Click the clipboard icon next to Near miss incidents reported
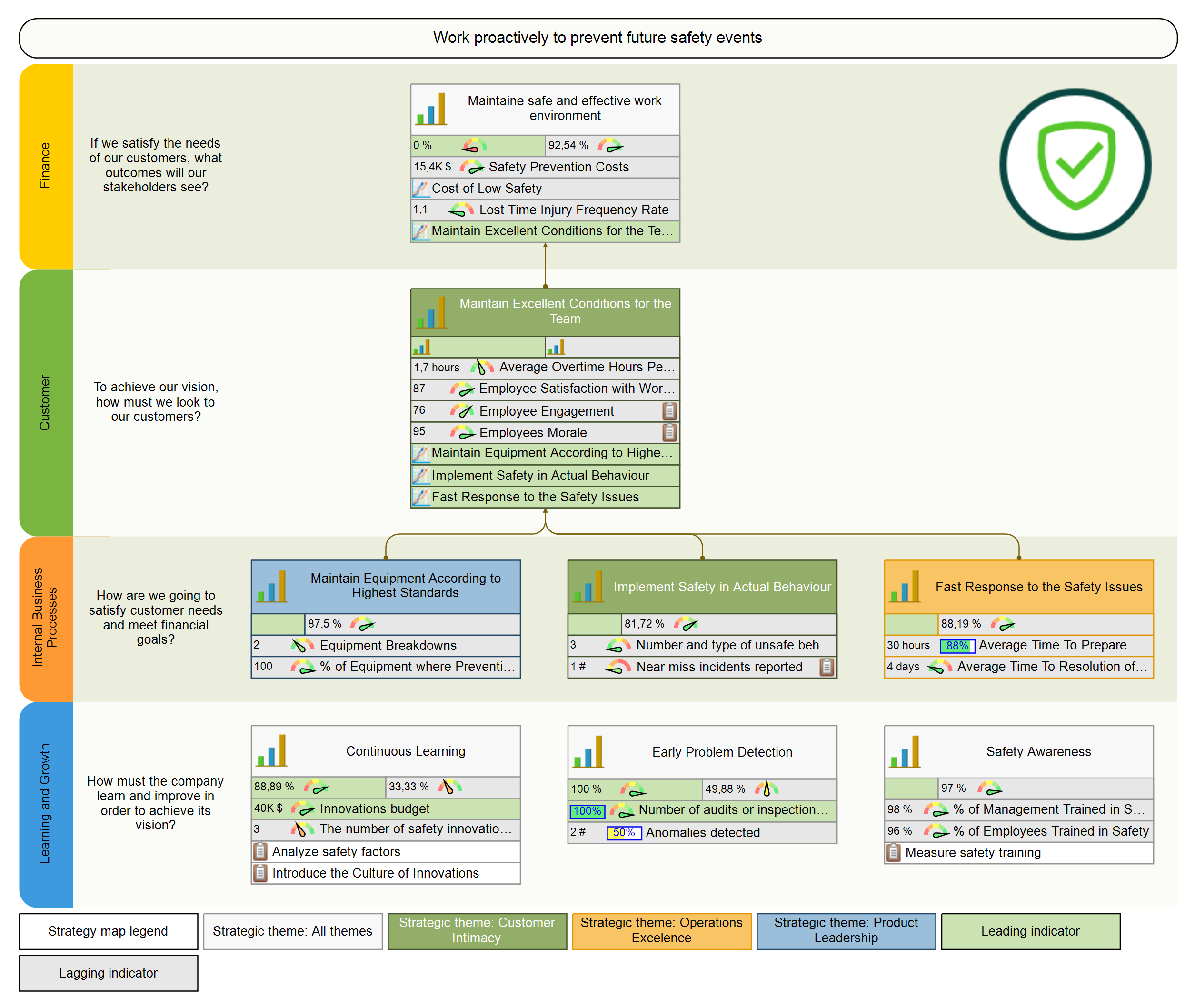Image resolution: width=1195 pixels, height=1008 pixels. pyautogui.click(x=827, y=667)
